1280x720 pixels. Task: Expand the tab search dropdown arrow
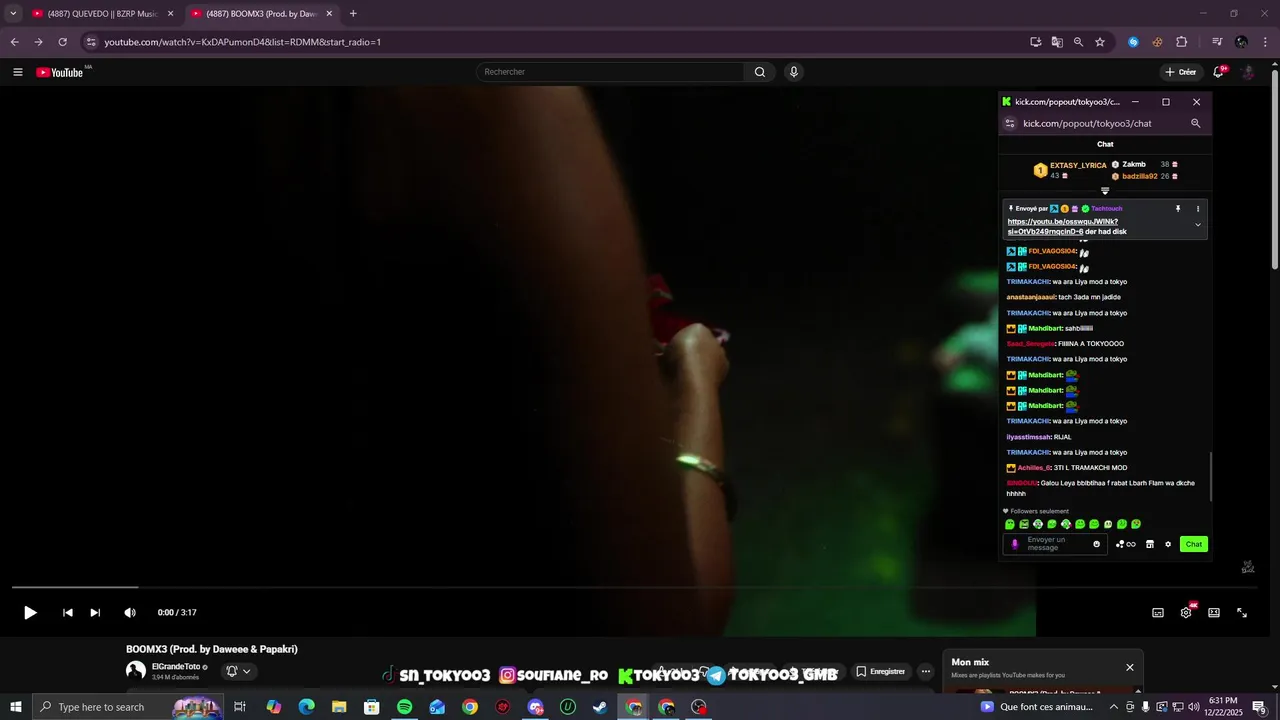point(13,14)
